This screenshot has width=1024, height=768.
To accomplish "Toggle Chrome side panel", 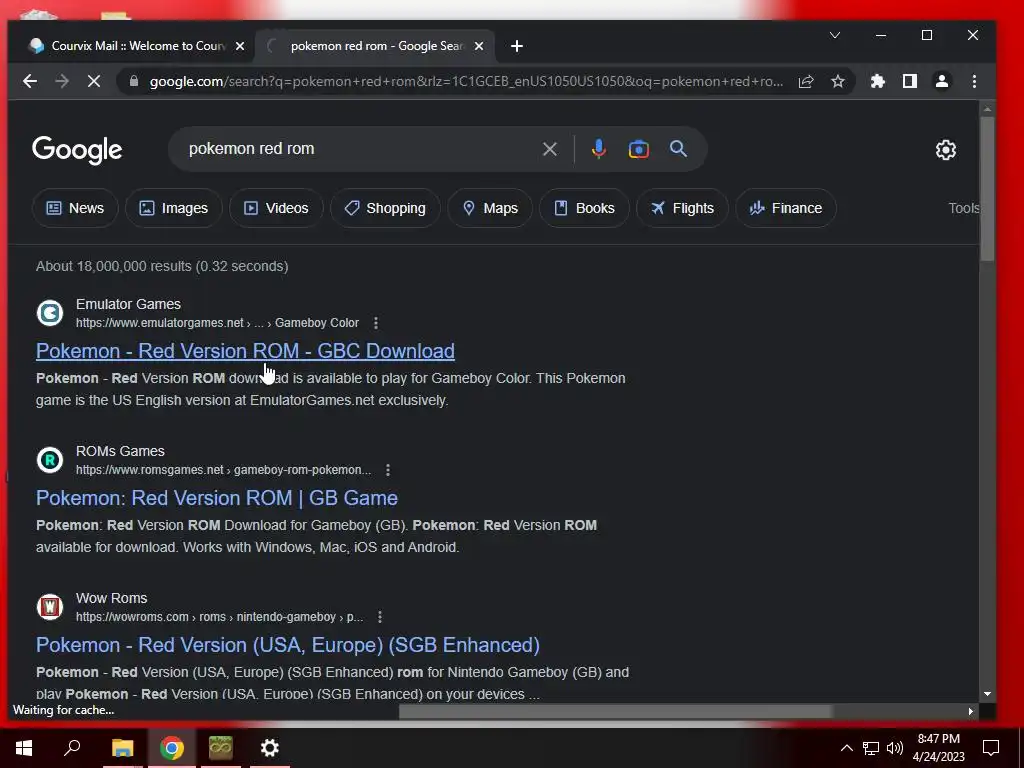I will point(910,81).
